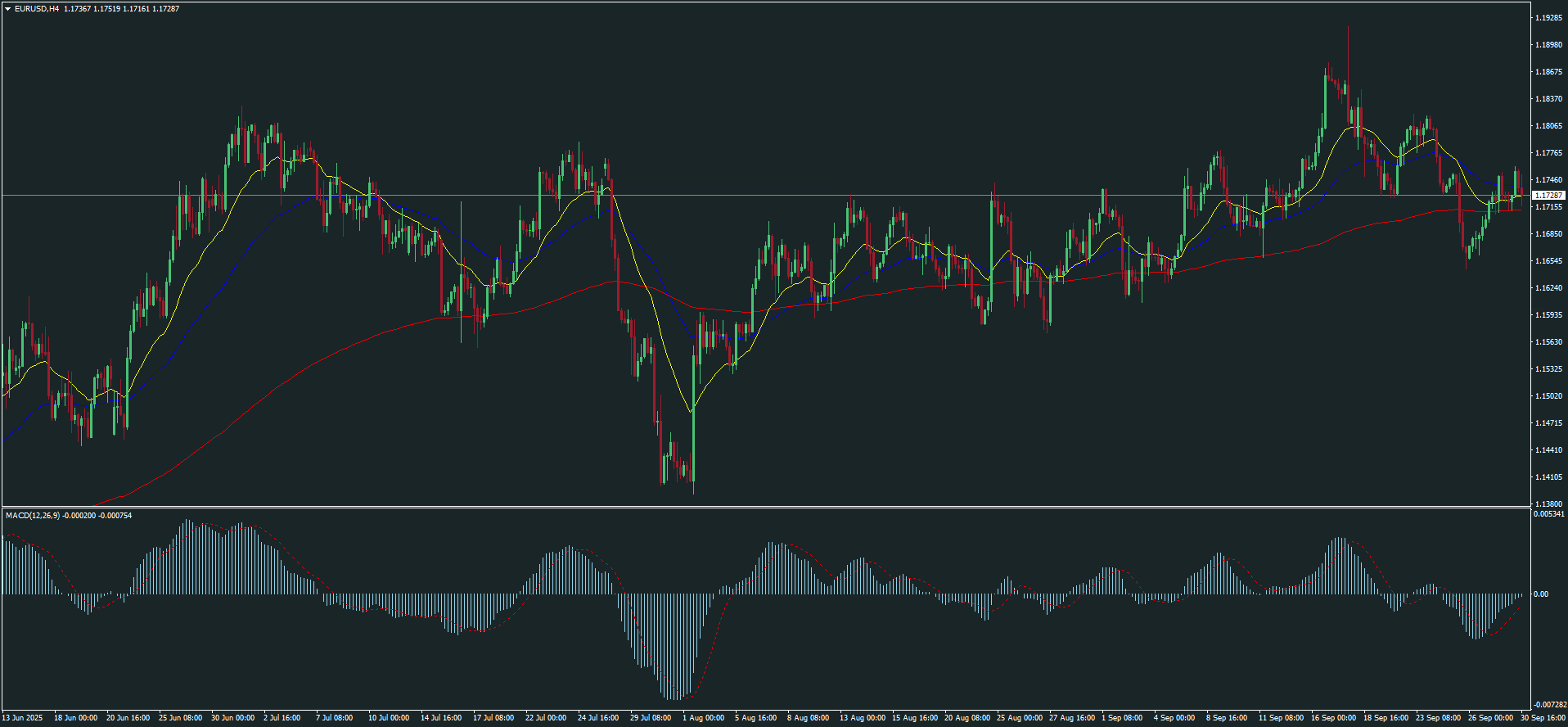Select the 8 Sep 16:00 time label
The height and width of the screenshot is (727, 1568).
1226,718
